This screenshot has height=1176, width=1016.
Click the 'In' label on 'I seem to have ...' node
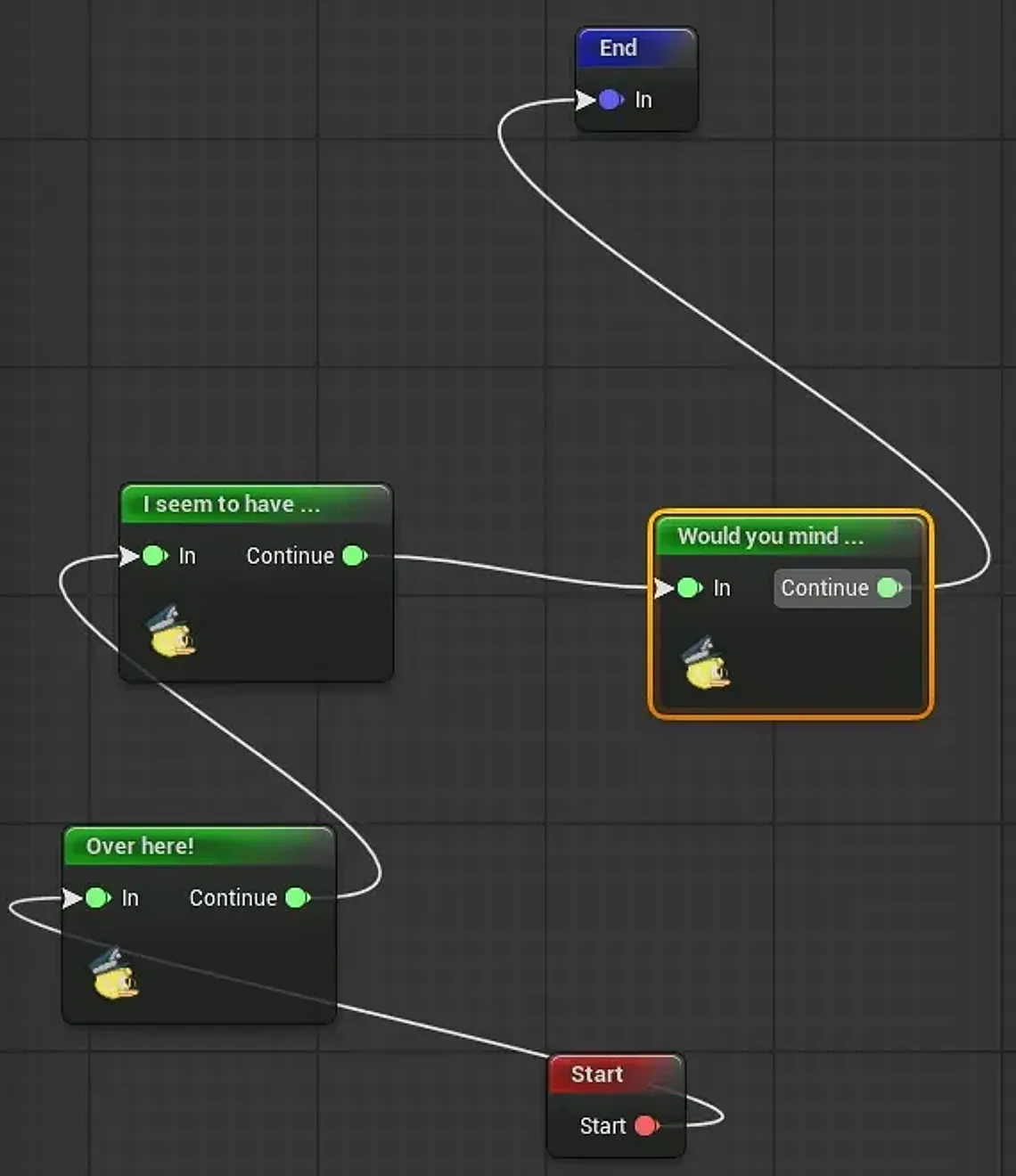187,556
